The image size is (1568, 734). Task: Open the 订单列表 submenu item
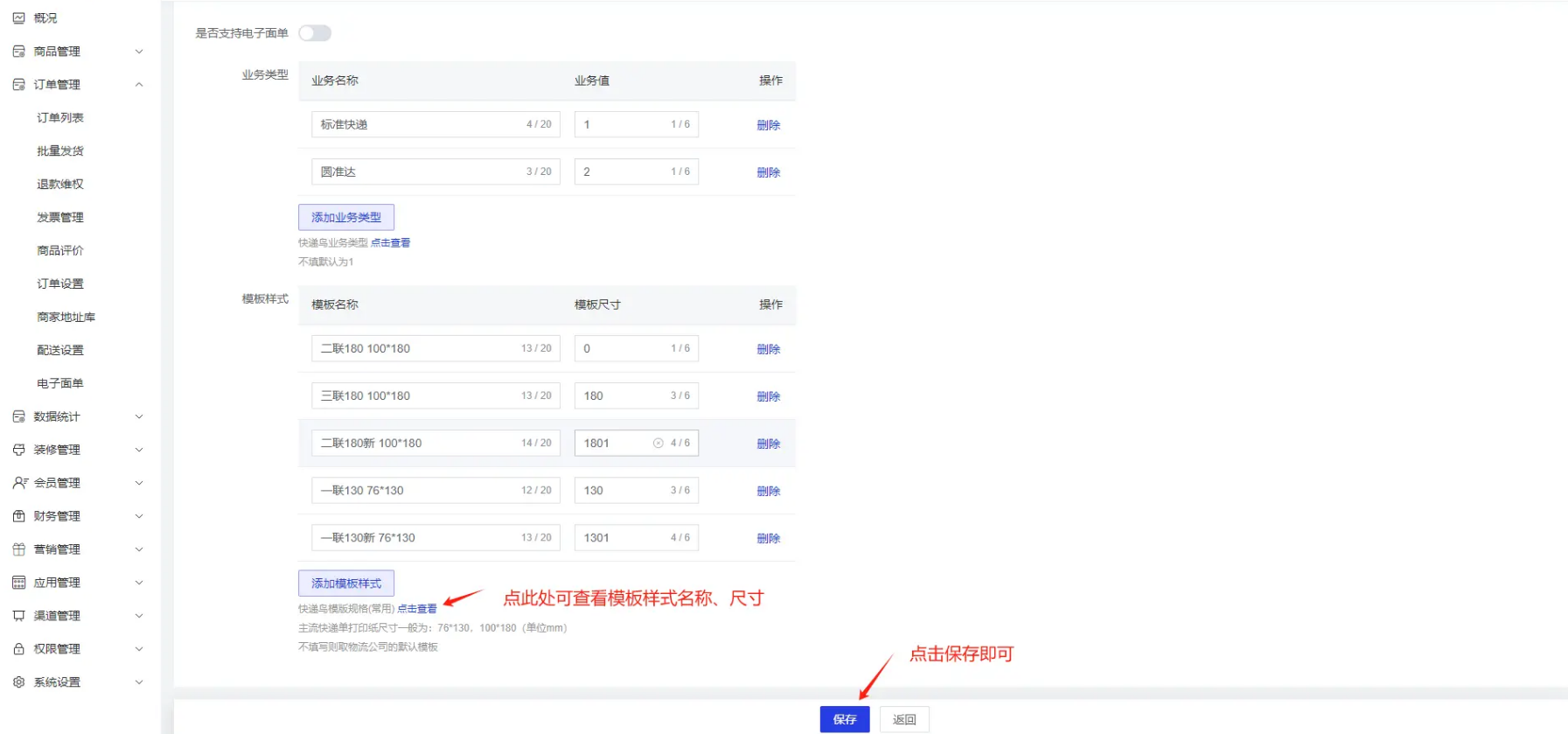60,118
